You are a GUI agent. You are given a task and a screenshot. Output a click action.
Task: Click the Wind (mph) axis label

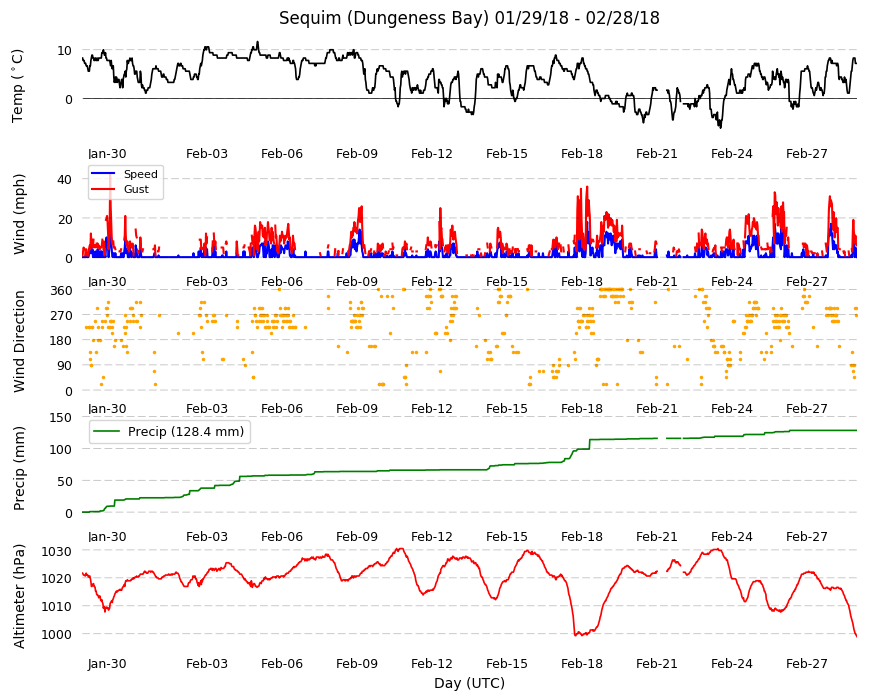click(19, 214)
